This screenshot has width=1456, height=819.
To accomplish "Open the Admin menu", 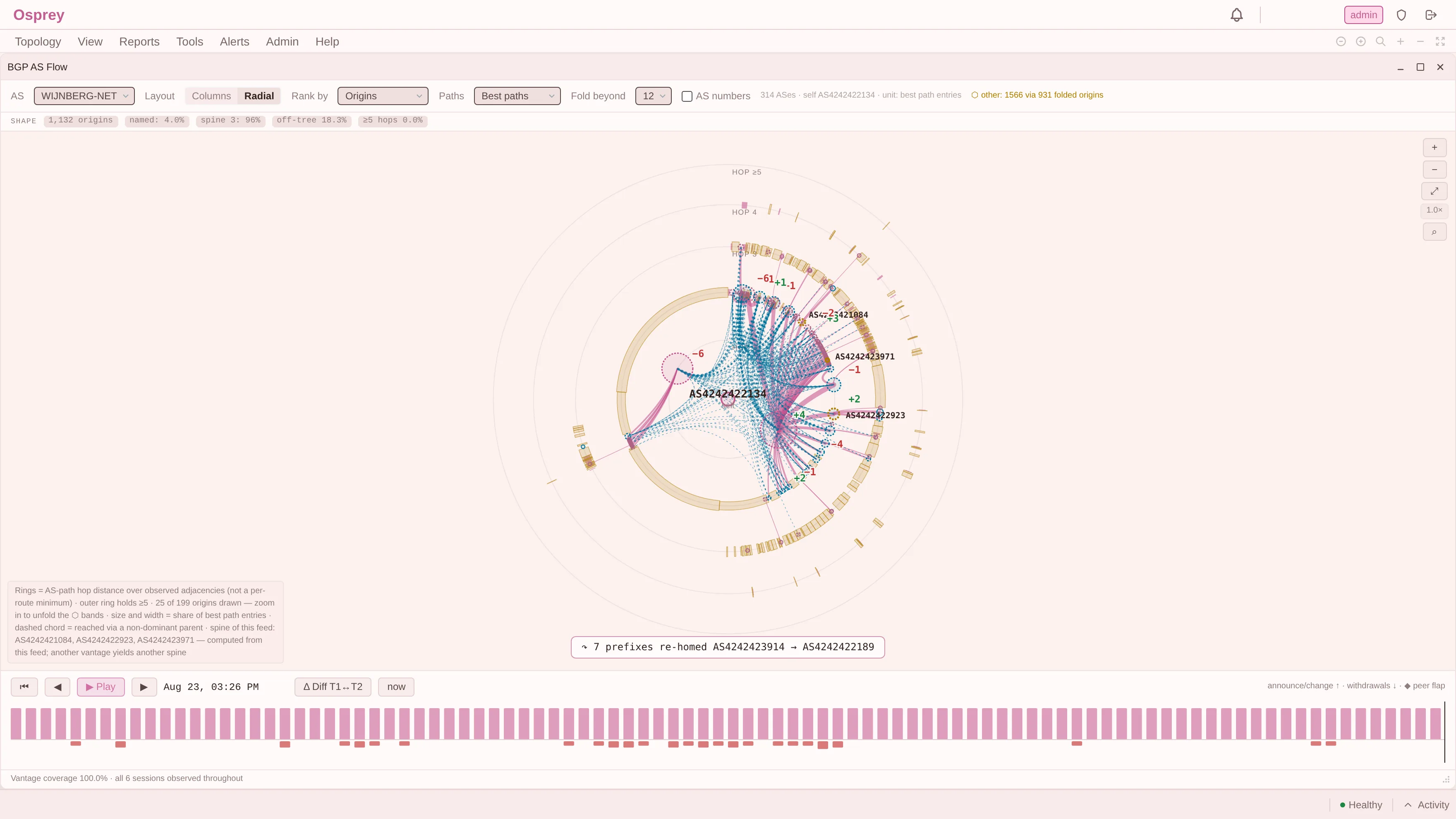I will point(282,42).
